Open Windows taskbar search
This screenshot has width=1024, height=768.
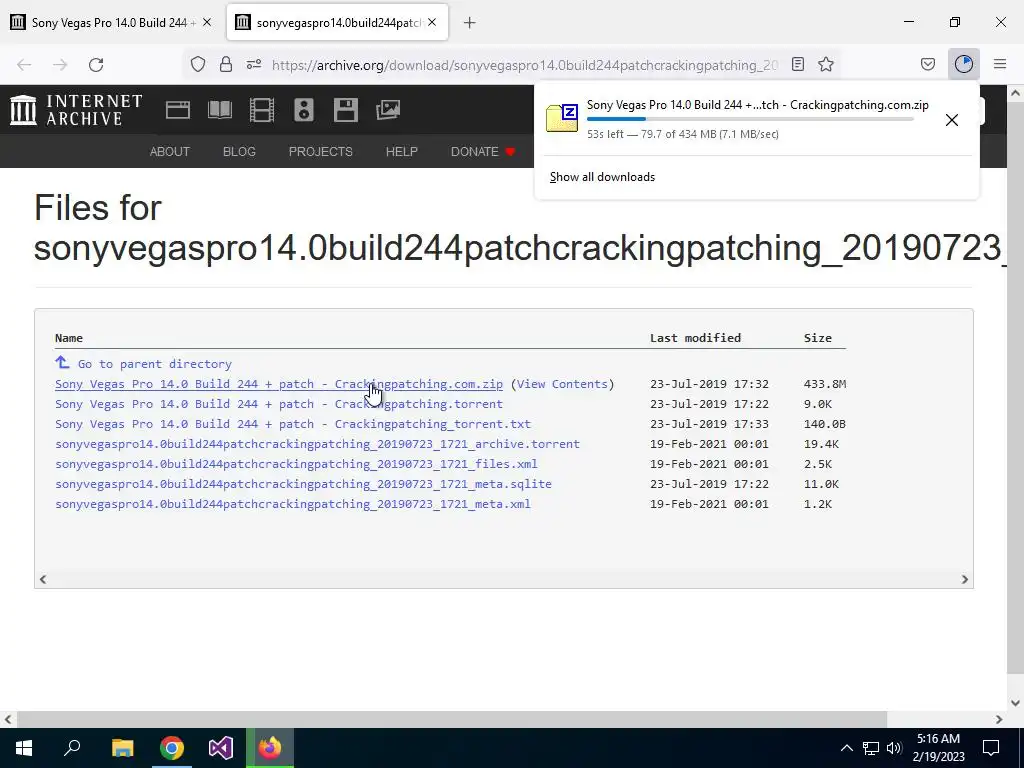pyautogui.click(x=72, y=748)
